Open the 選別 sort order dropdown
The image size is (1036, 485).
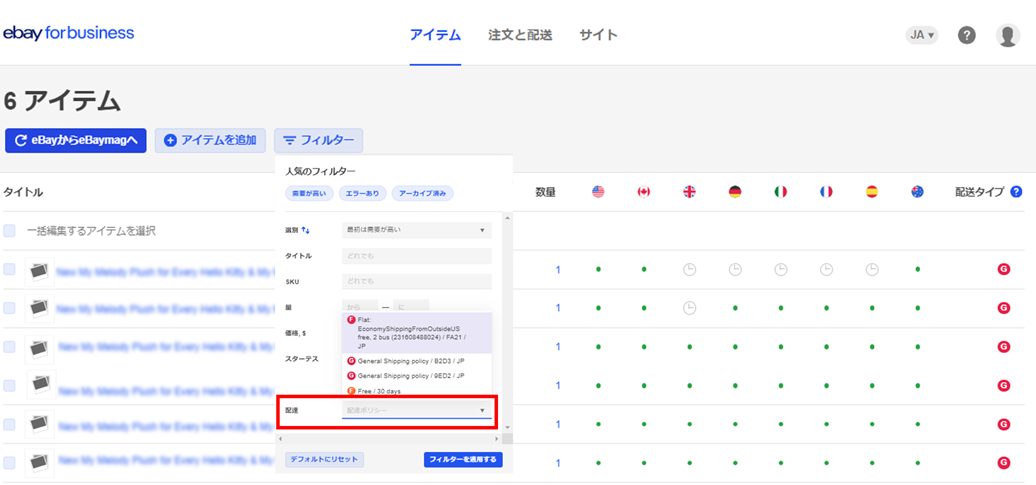(x=416, y=230)
